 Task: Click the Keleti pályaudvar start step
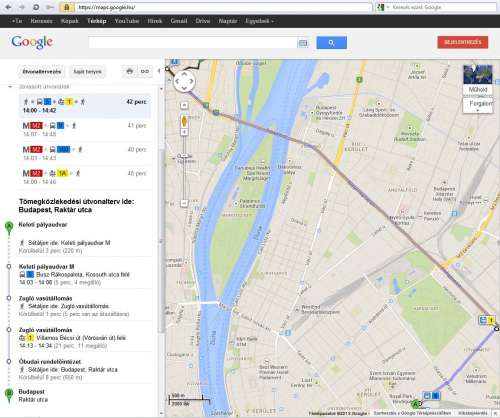43,225
